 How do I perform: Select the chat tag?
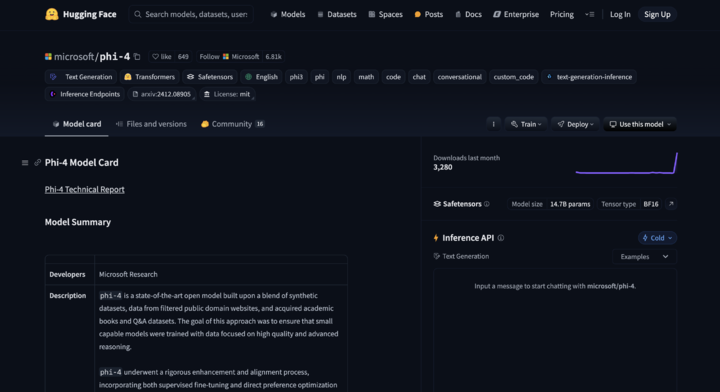(x=419, y=77)
